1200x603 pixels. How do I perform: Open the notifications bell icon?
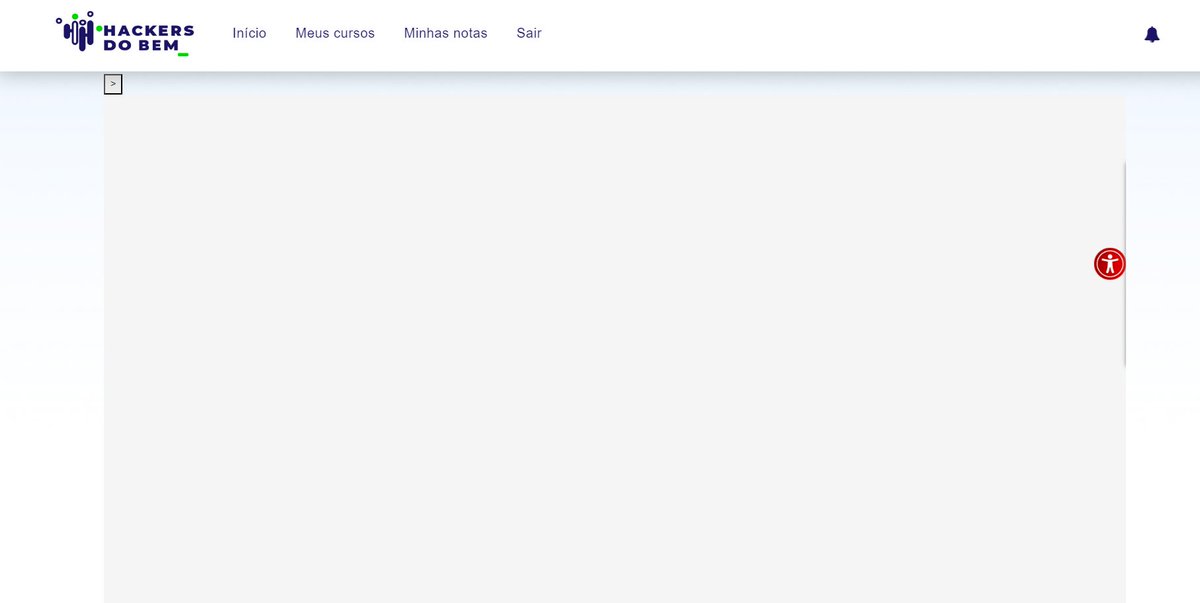pos(1152,34)
